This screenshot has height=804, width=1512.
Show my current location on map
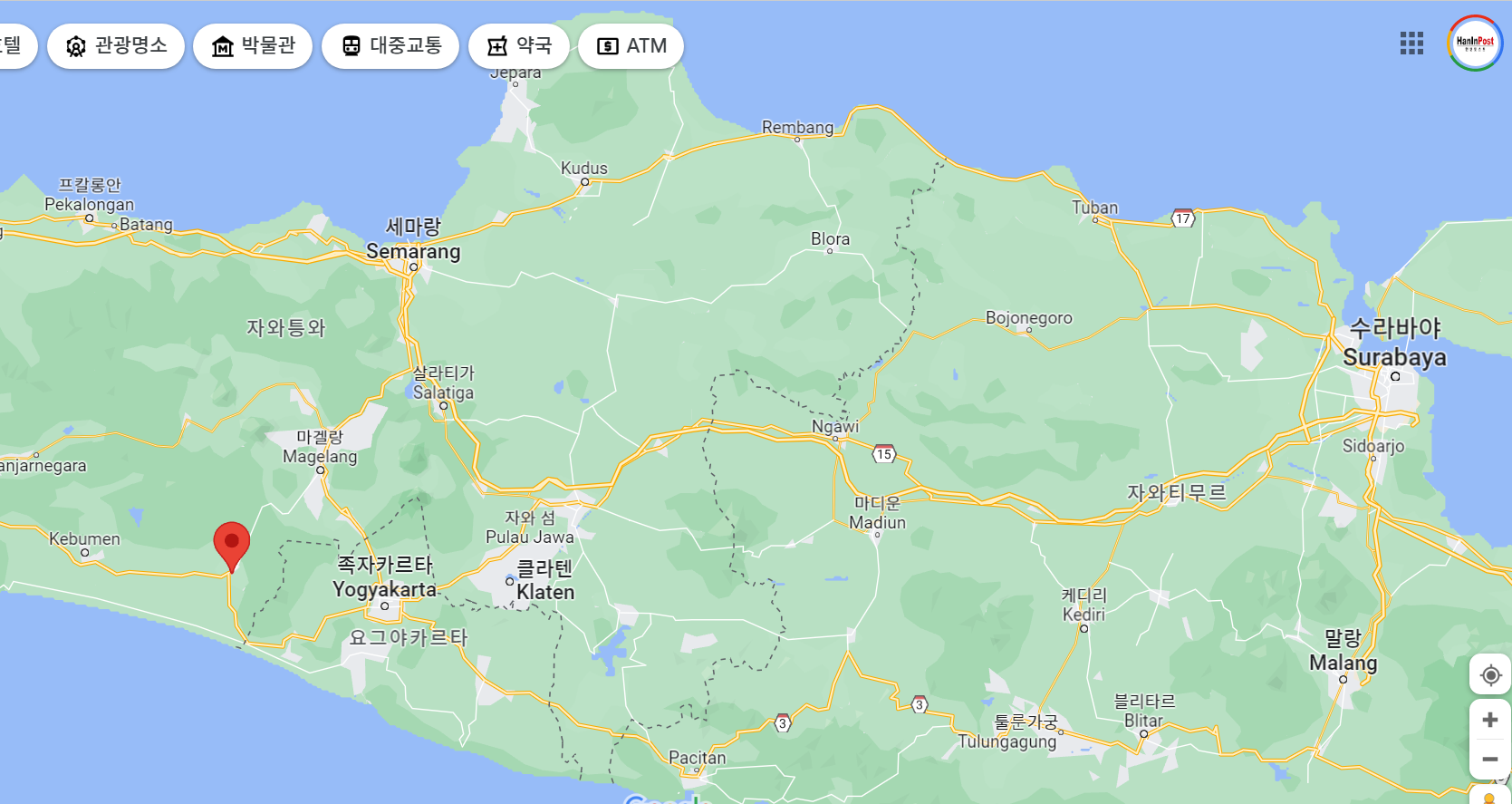tap(1490, 675)
